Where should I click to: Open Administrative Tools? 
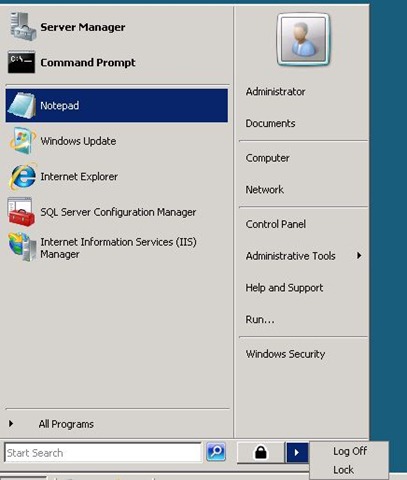[290, 256]
